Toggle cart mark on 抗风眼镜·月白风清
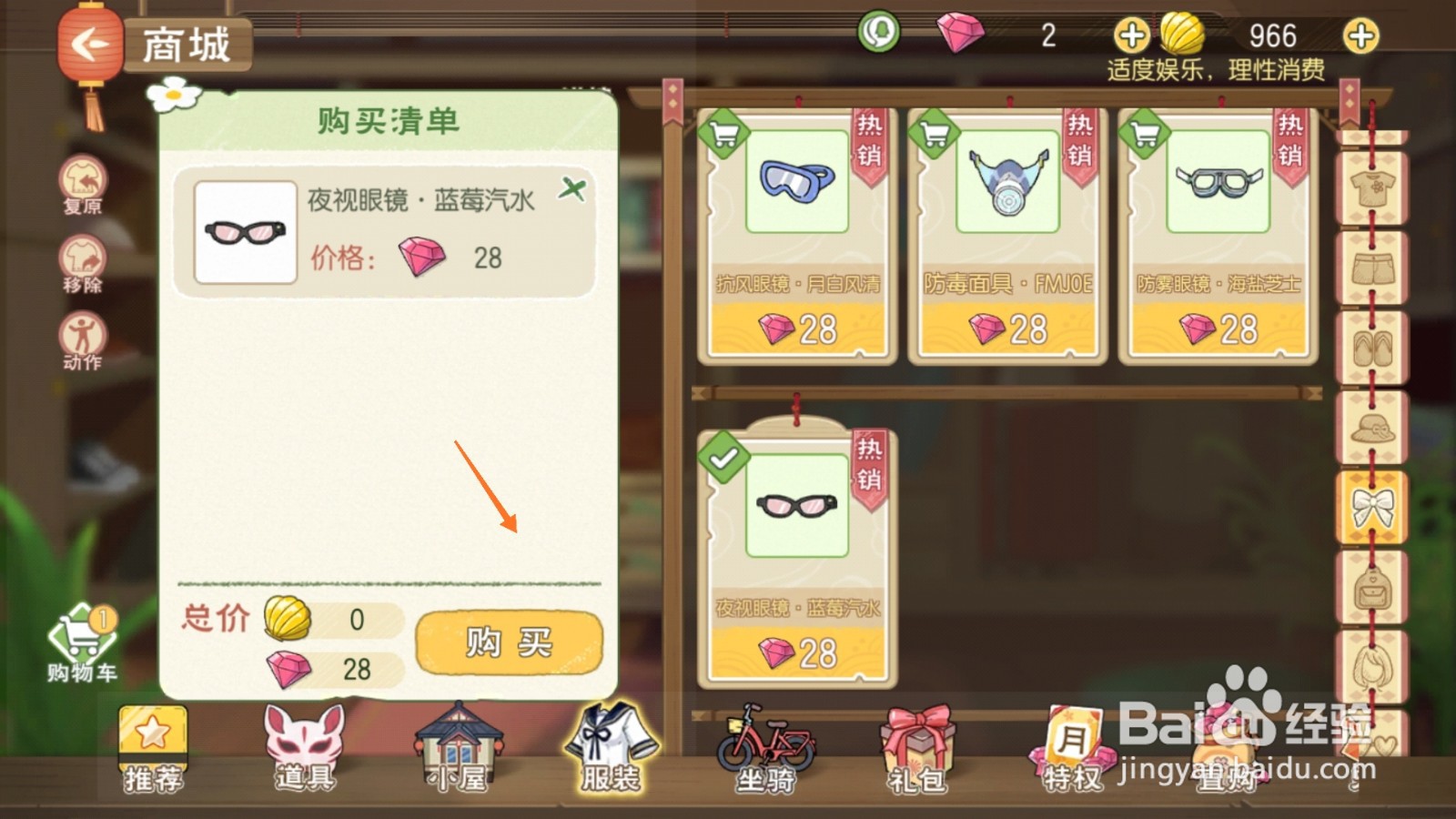Screen dimensions: 1456x819 click(723, 134)
